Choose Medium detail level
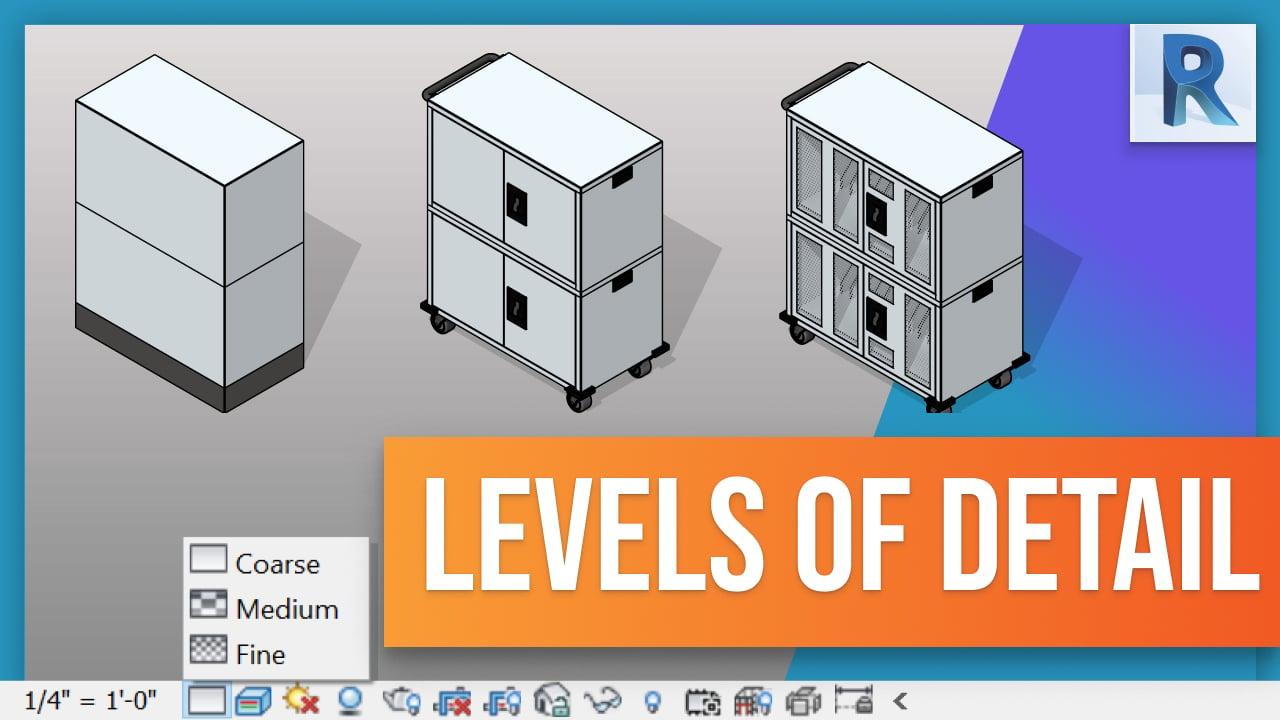Screen dimensions: 1280x720 [x=276, y=608]
